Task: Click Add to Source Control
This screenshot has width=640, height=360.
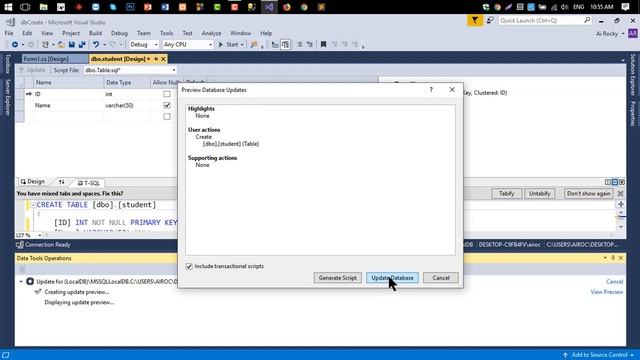Action: [598, 355]
